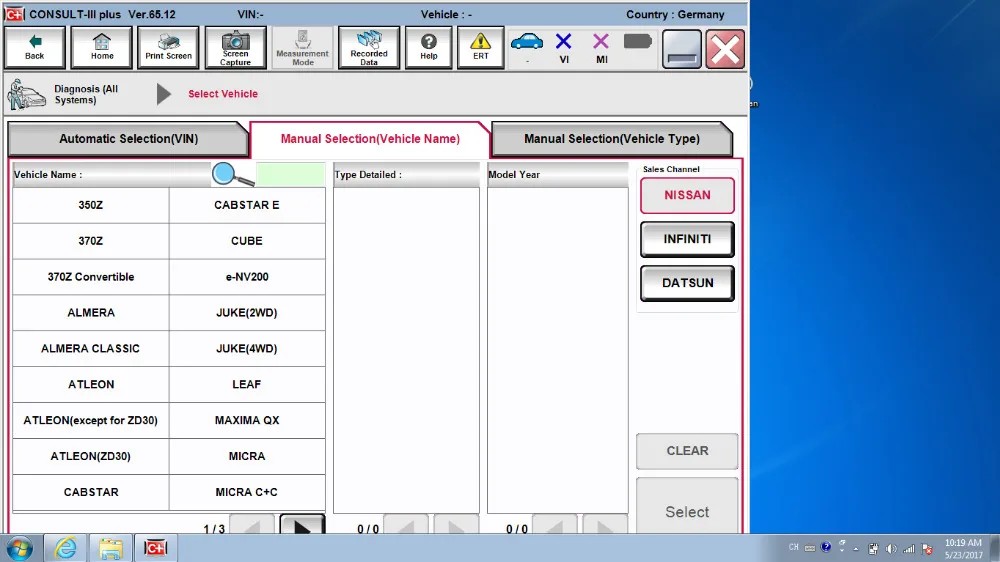Select vehicle ALMERA
1000x562 pixels.
(91, 313)
